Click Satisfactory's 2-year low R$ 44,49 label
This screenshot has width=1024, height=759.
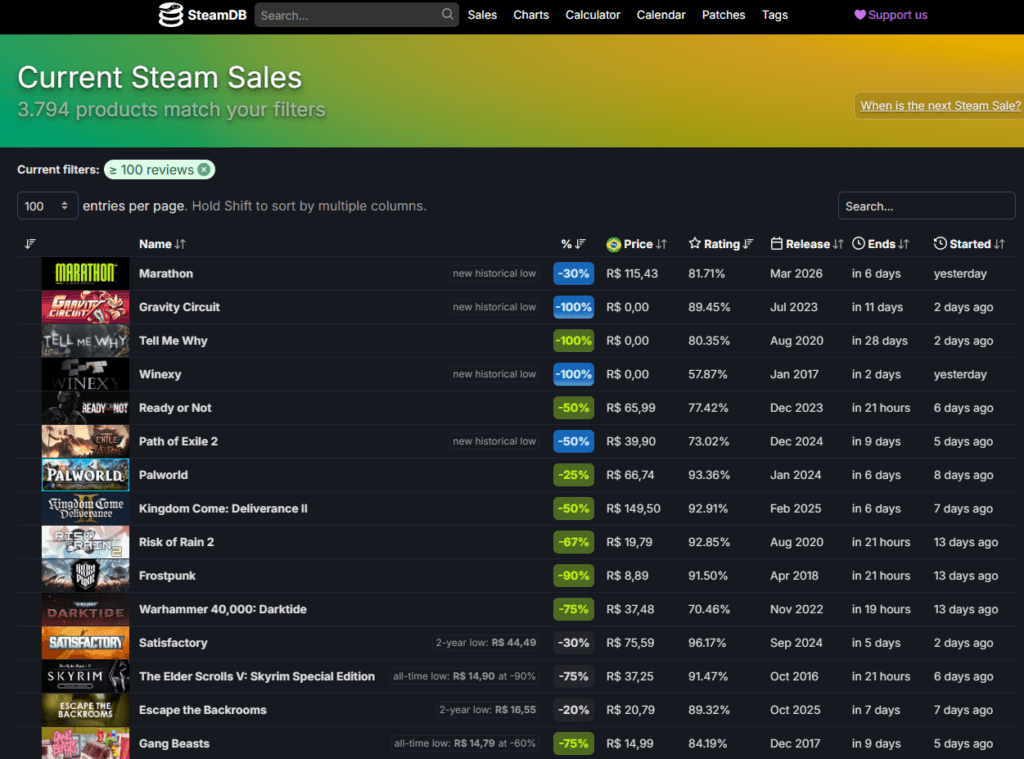tap(486, 643)
